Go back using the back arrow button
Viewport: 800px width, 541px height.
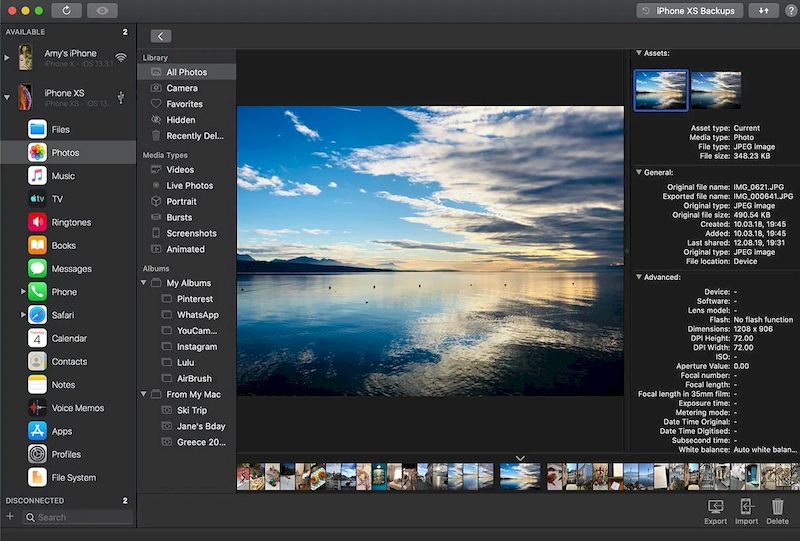pos(161,36)
